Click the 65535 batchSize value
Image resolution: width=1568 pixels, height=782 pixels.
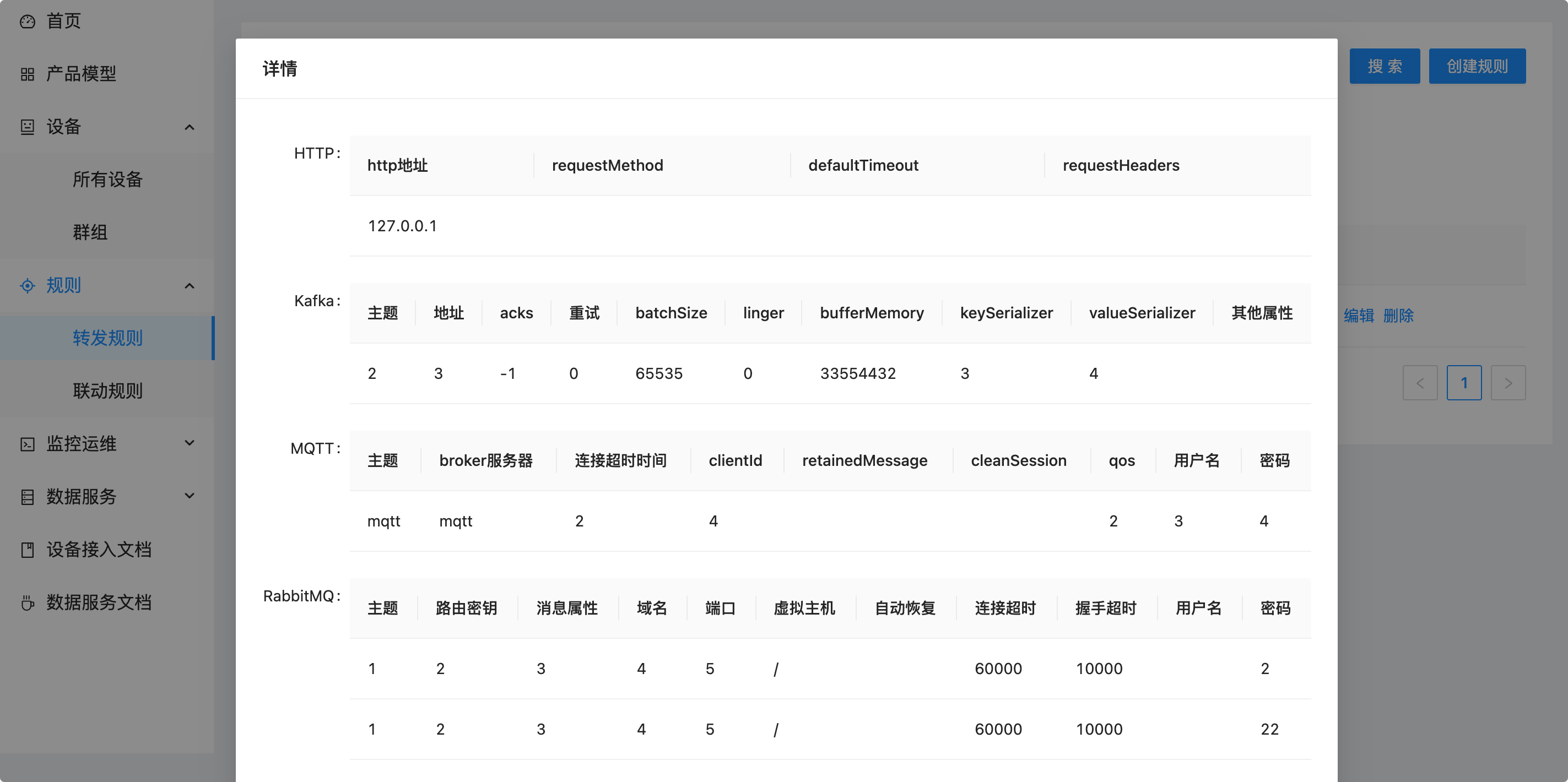658,374
